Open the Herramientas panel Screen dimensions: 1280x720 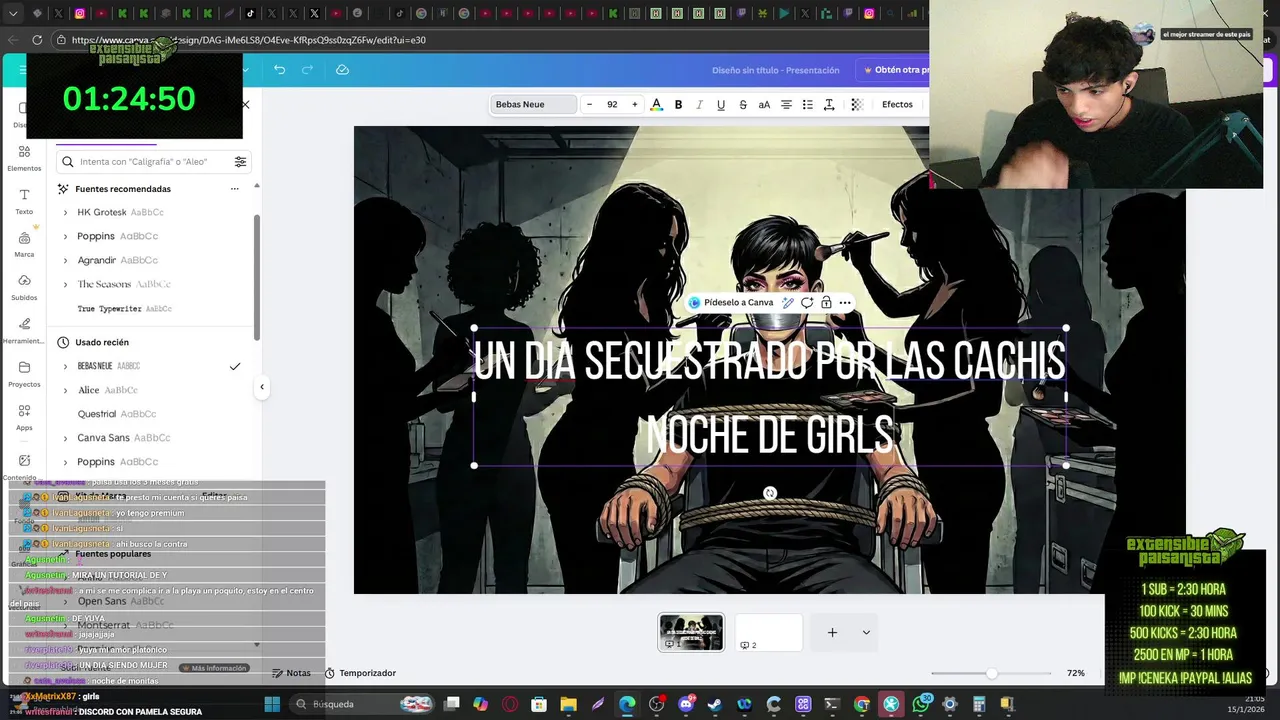[24, 330]
